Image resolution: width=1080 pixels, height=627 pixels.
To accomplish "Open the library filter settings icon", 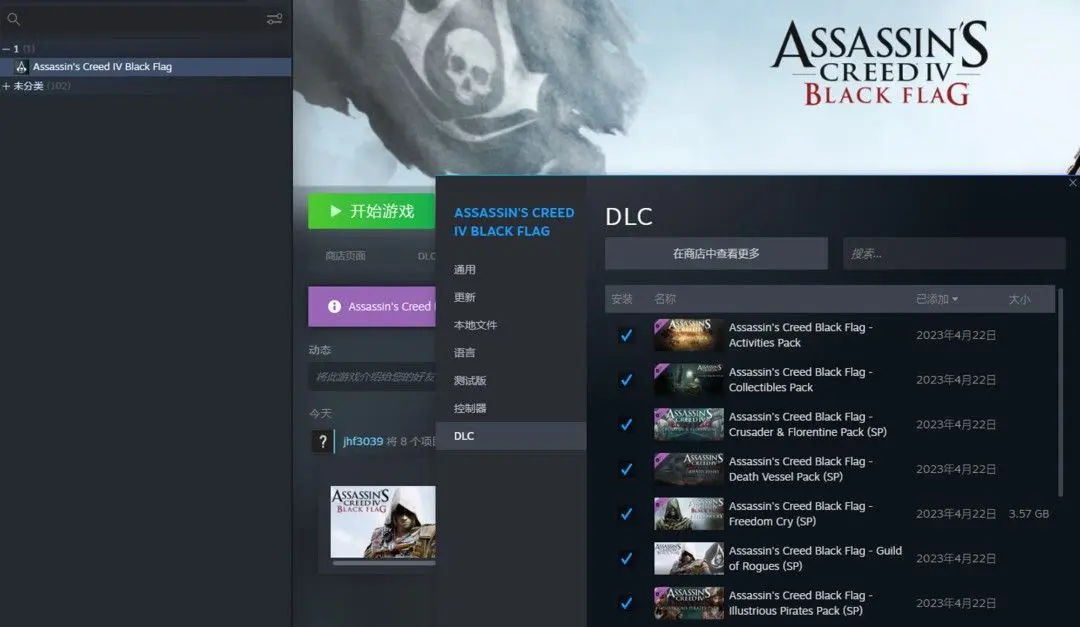I will (274, 19).
